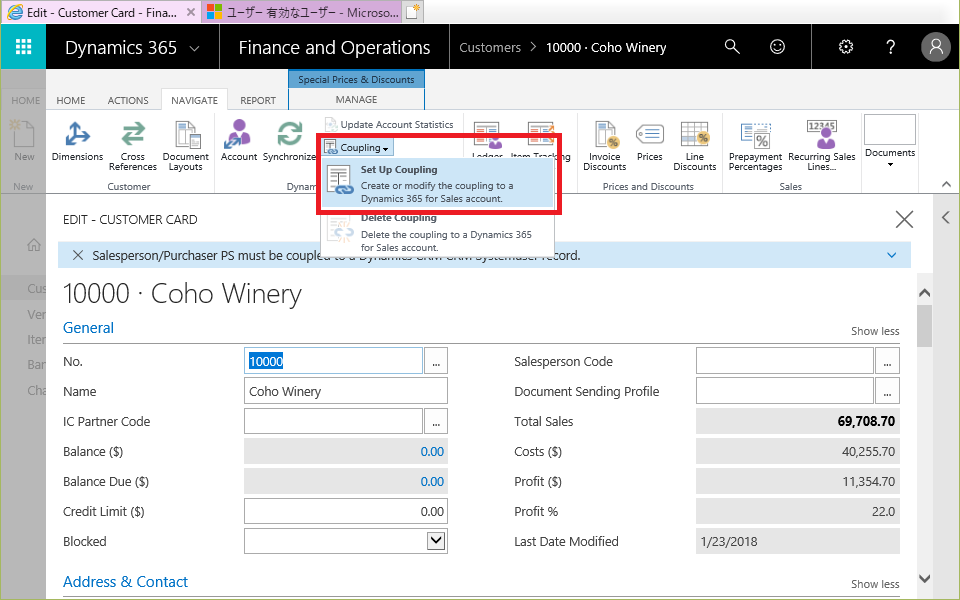Click the Total Sales value 69,708.70

(x=866, y=421)
